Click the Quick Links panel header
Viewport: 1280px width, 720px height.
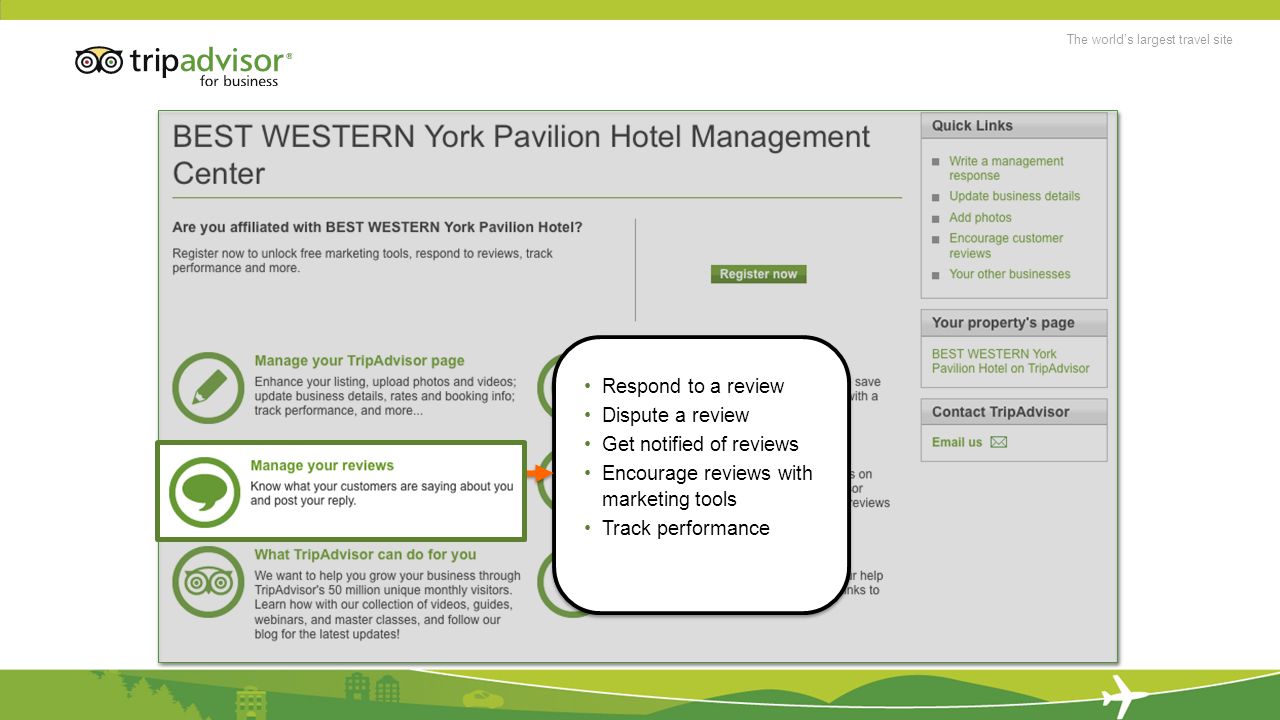pyautogui.click(x=1014, y=126)
